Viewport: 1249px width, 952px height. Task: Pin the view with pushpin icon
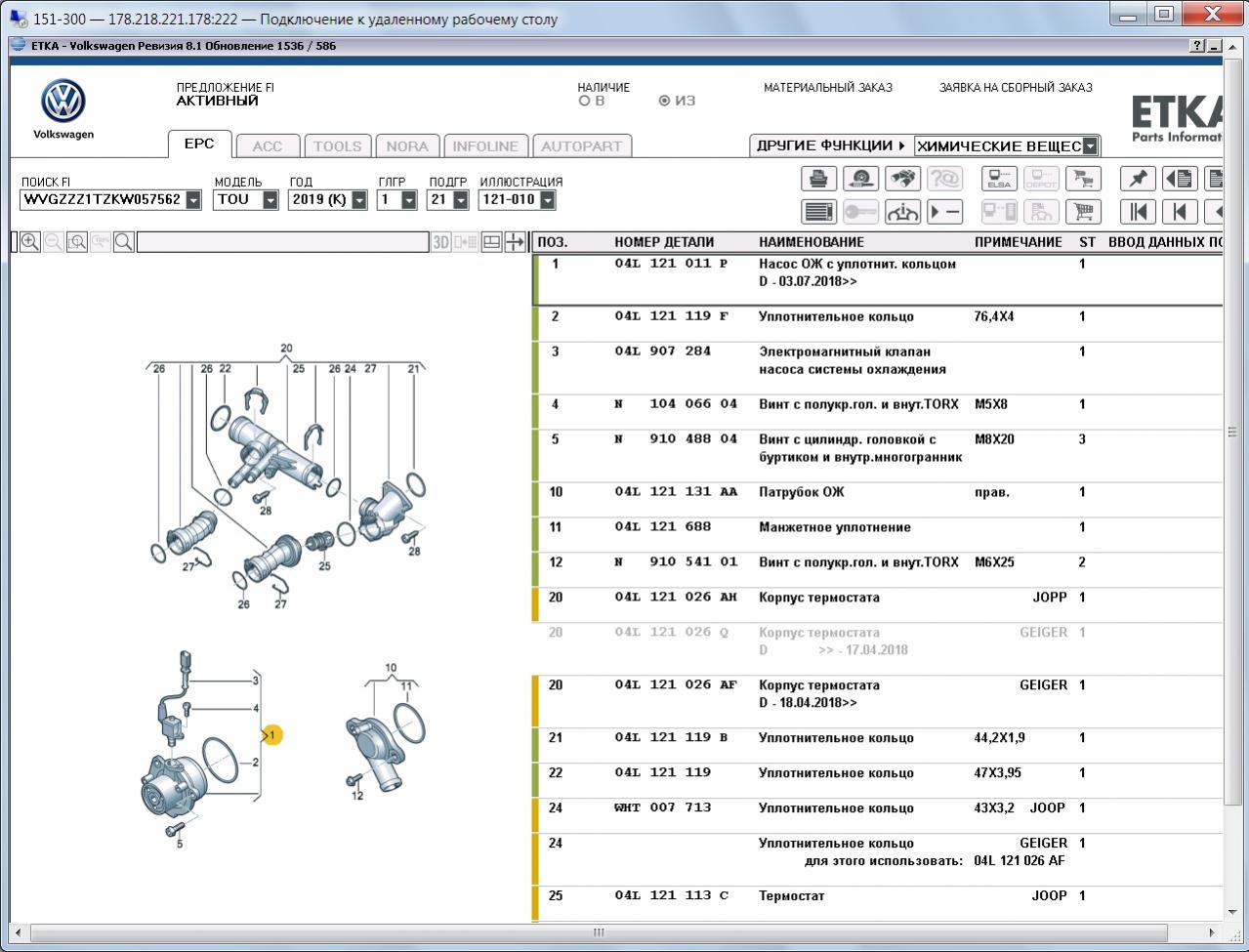click(x=1138, y=179)
